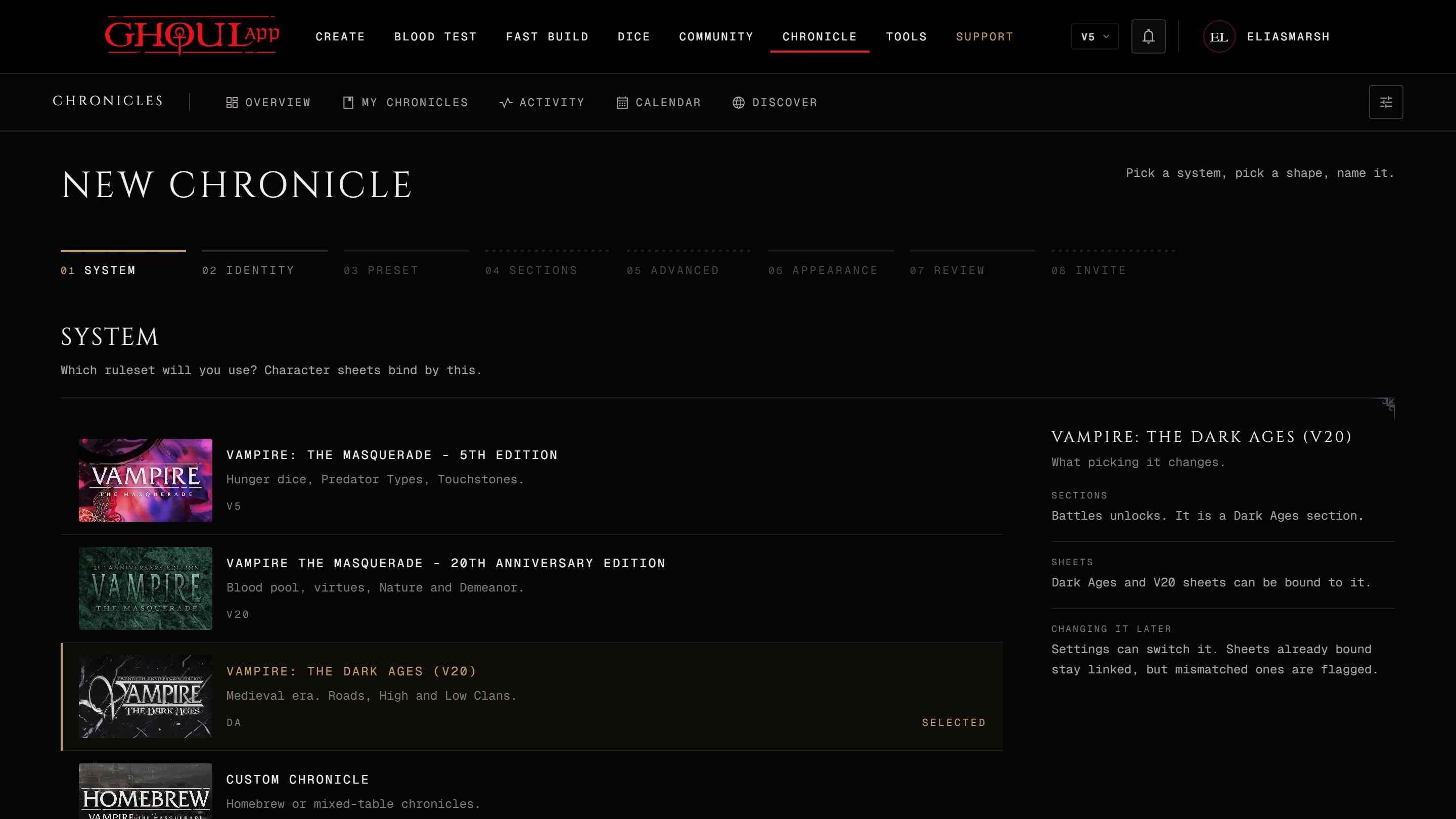Open the Activity tab label
This screenshot has width=1456, height=819.
(552, 103)
